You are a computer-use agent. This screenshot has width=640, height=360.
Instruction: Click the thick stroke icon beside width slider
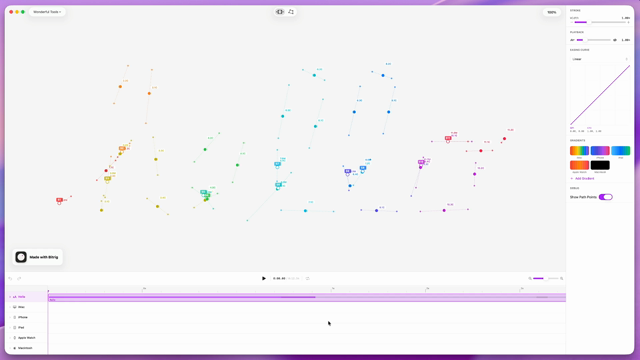pos(628,22)
